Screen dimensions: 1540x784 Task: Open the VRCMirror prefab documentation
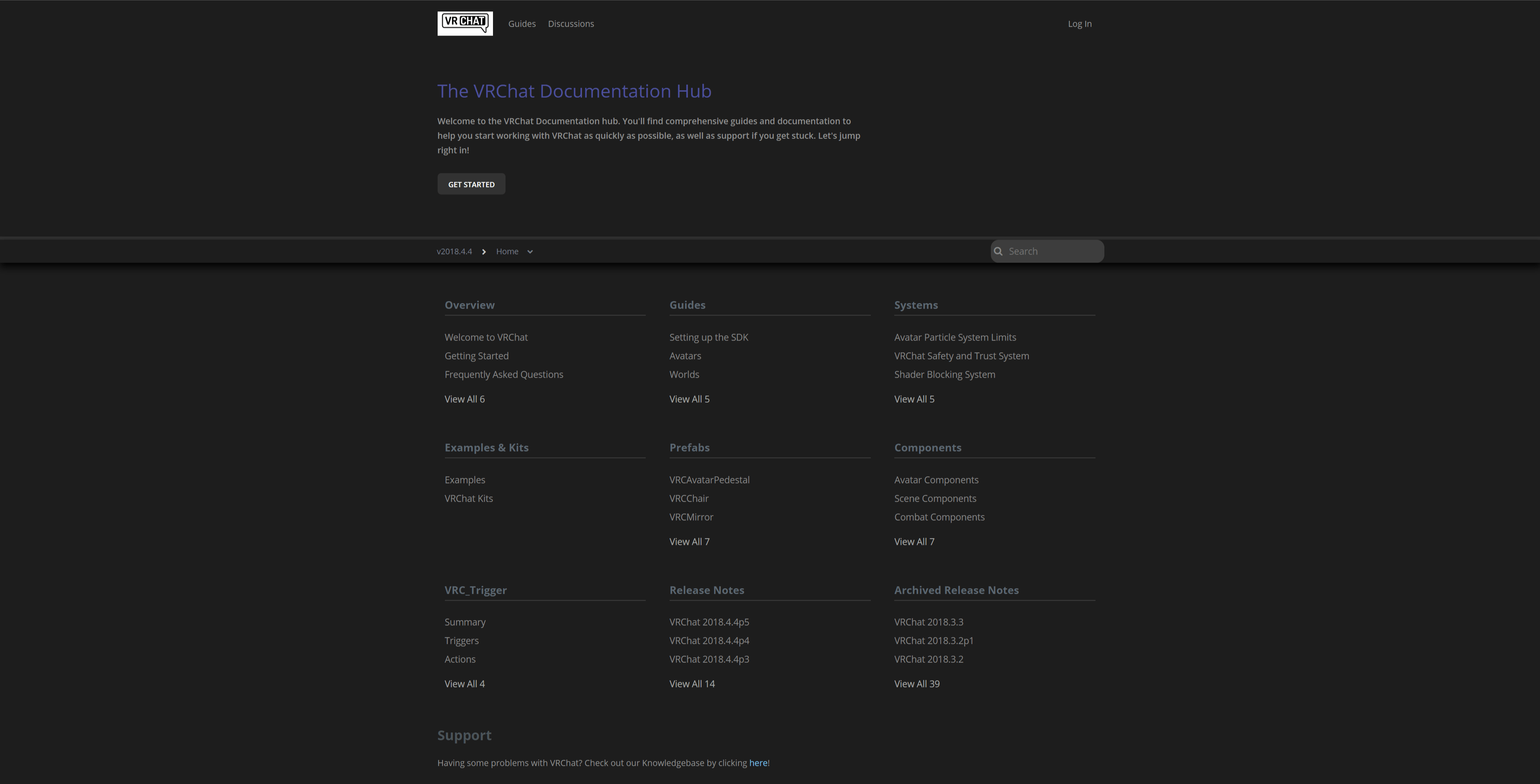[x=691, y=517]
